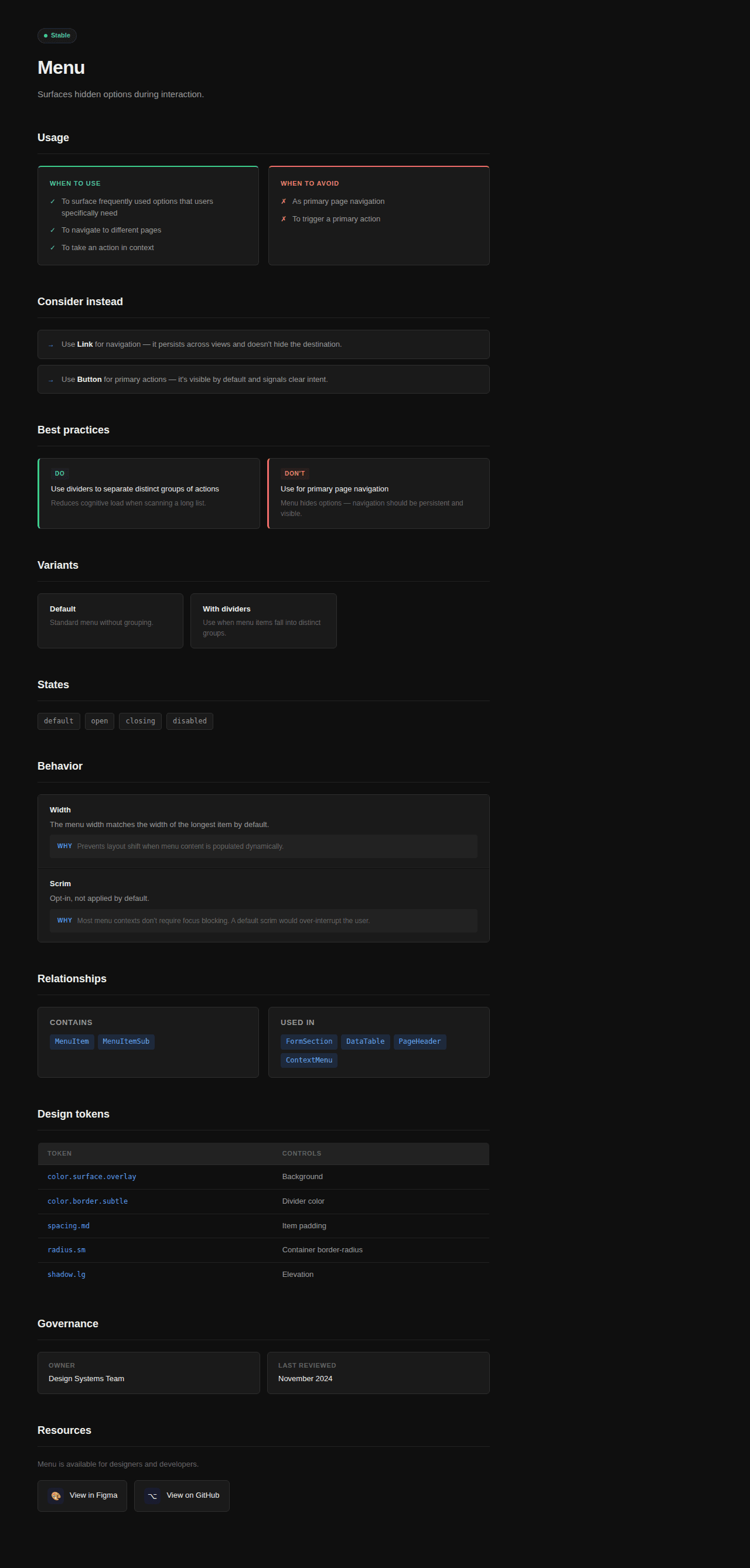
Task: Open View in Figma resource
Action: (x=82, y=1495)
